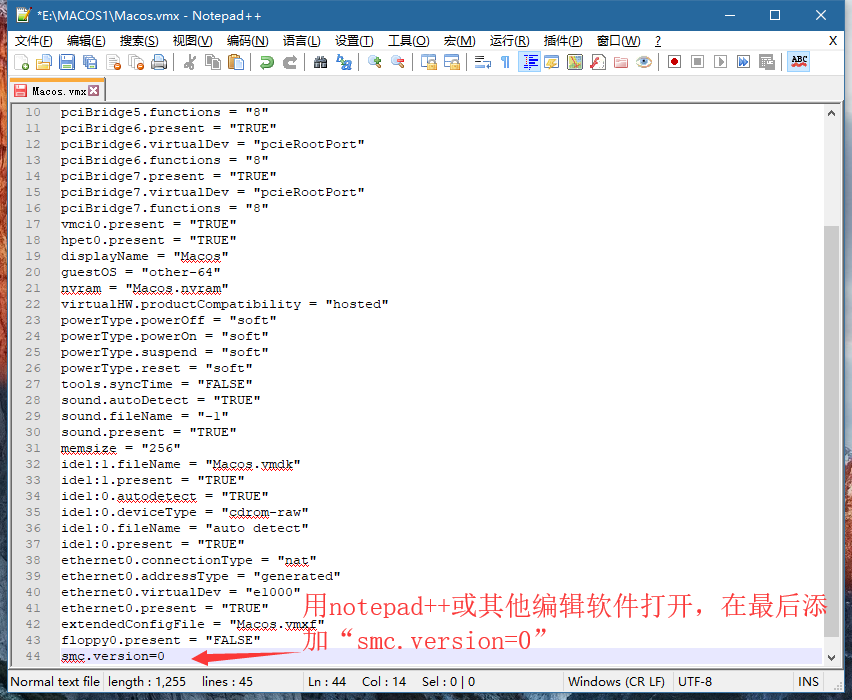Open the 文件(F) menu
The height and width of the screenshot is (700, 852).
pos(33,41)
